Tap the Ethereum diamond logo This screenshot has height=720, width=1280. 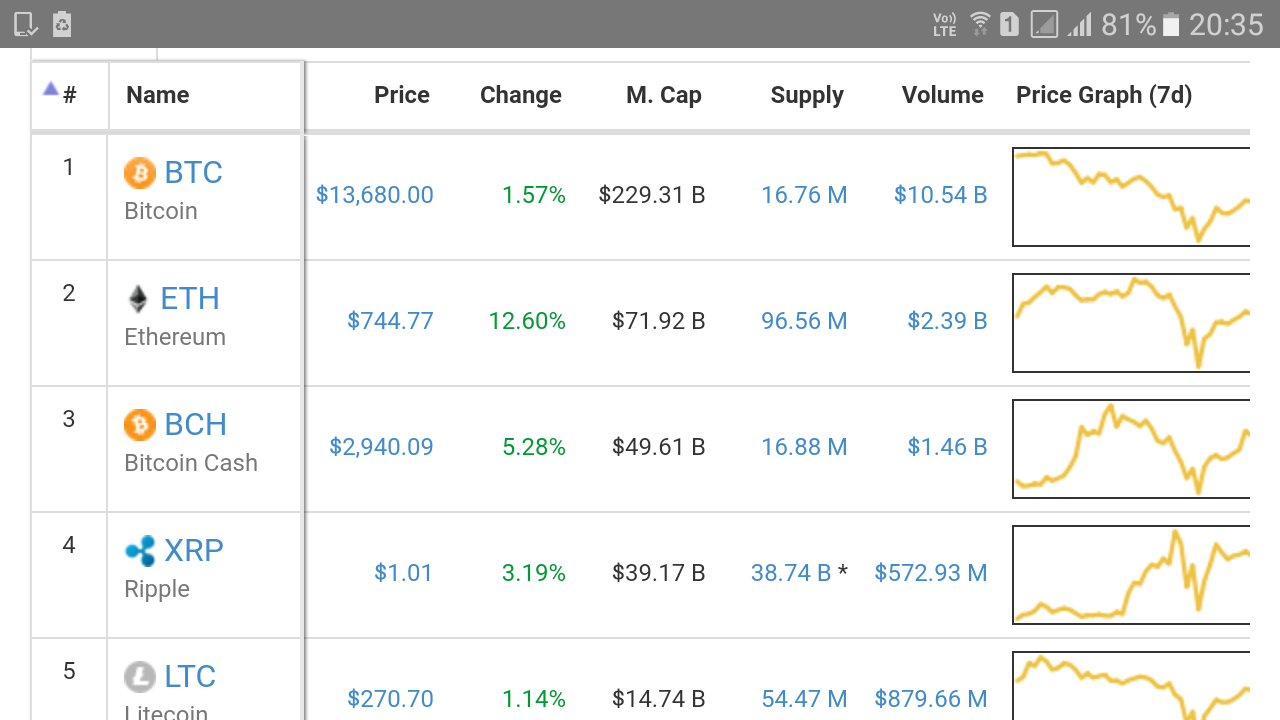[138, 299]
